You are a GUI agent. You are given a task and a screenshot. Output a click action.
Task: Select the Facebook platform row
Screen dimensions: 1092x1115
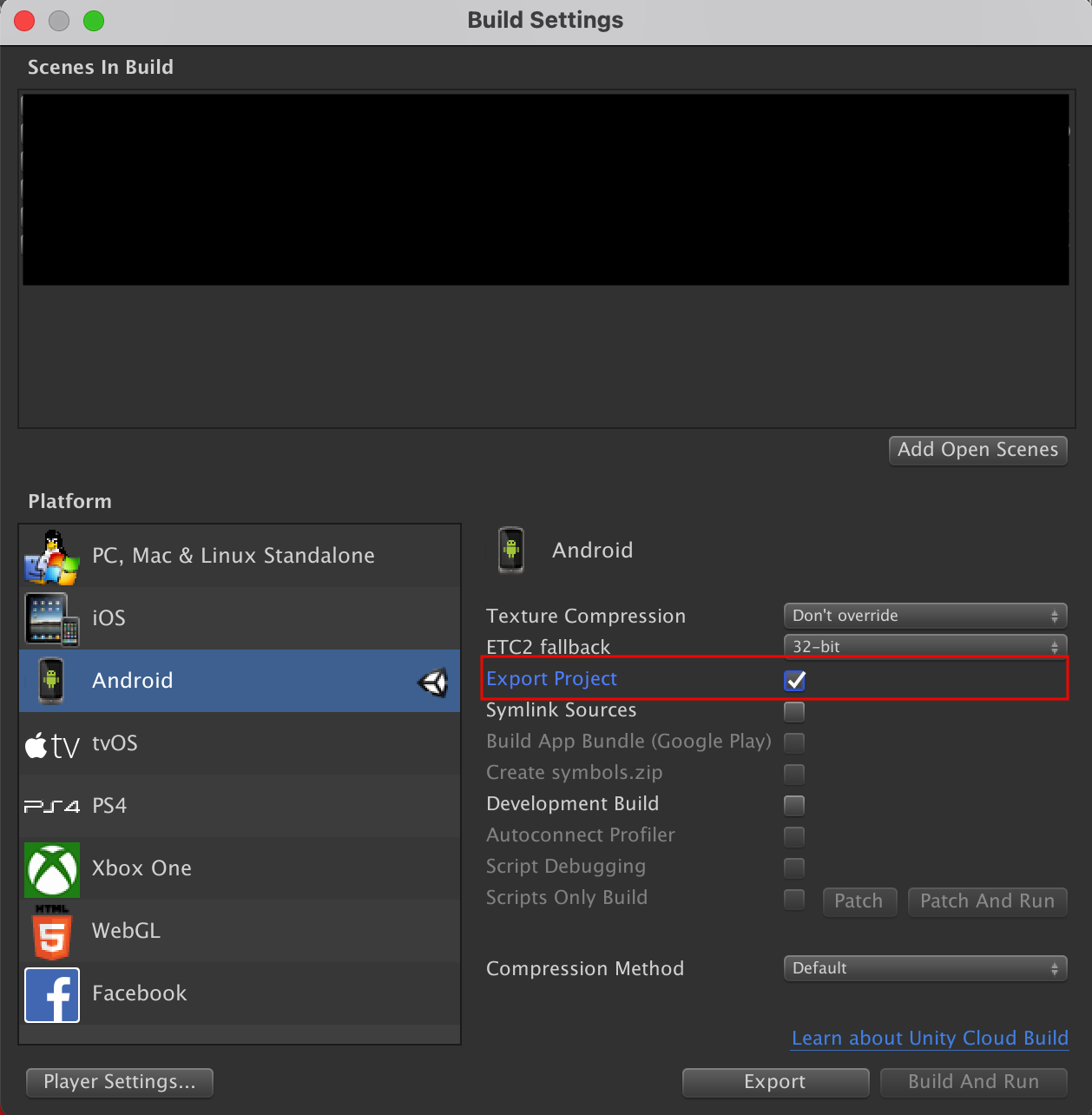pyautogui.click(x=240, y=993)
